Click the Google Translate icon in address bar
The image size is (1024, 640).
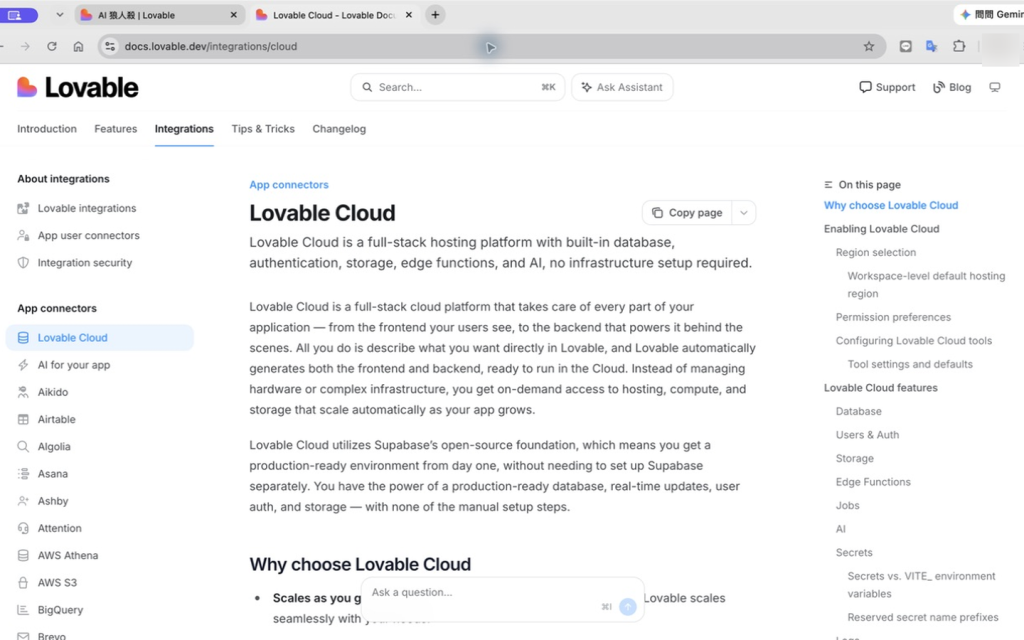pyautogui.click(x=932, y=46)
